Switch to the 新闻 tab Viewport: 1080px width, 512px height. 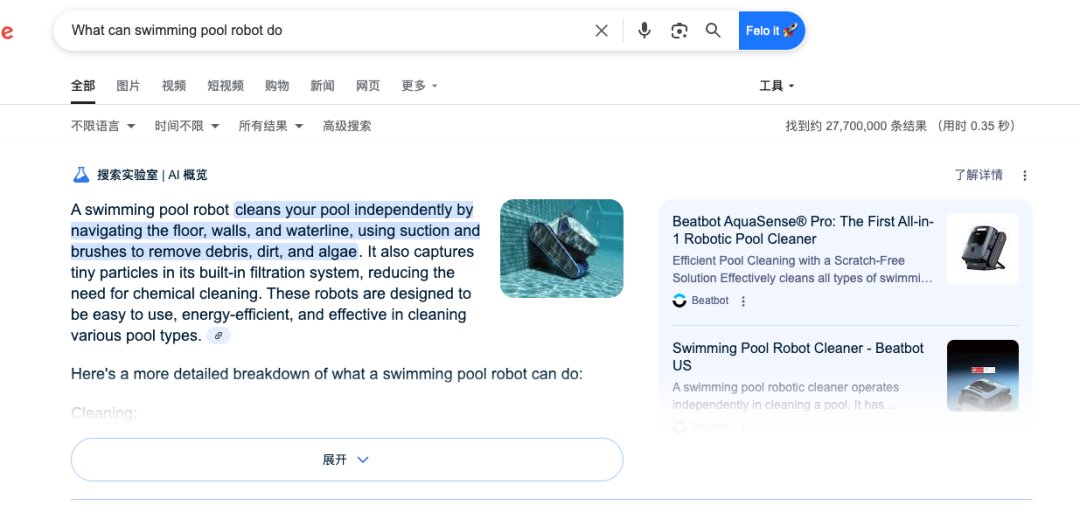tap(322, 85)
